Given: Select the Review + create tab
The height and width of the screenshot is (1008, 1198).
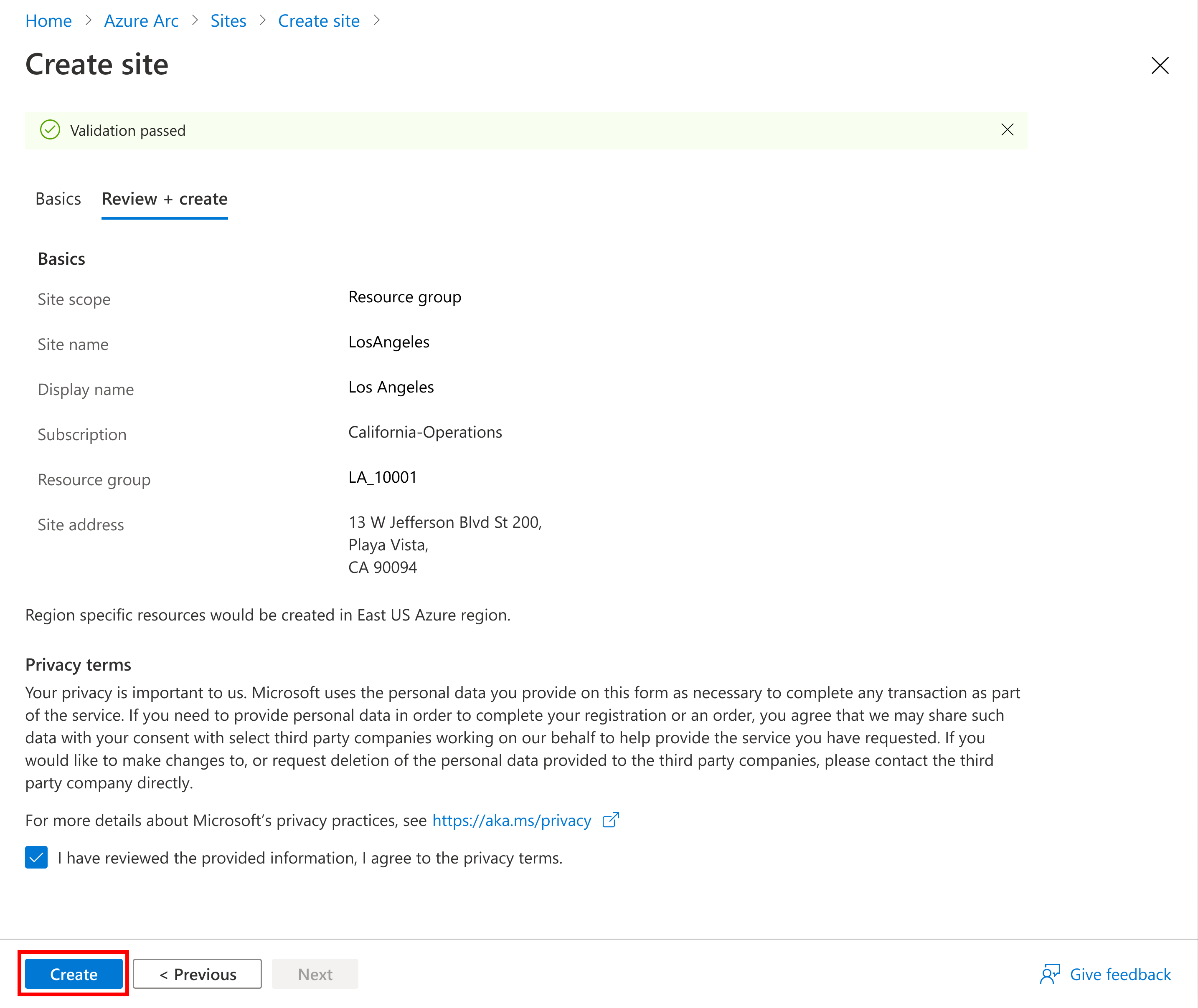Looking at the screenshot, I should point(165,198).
